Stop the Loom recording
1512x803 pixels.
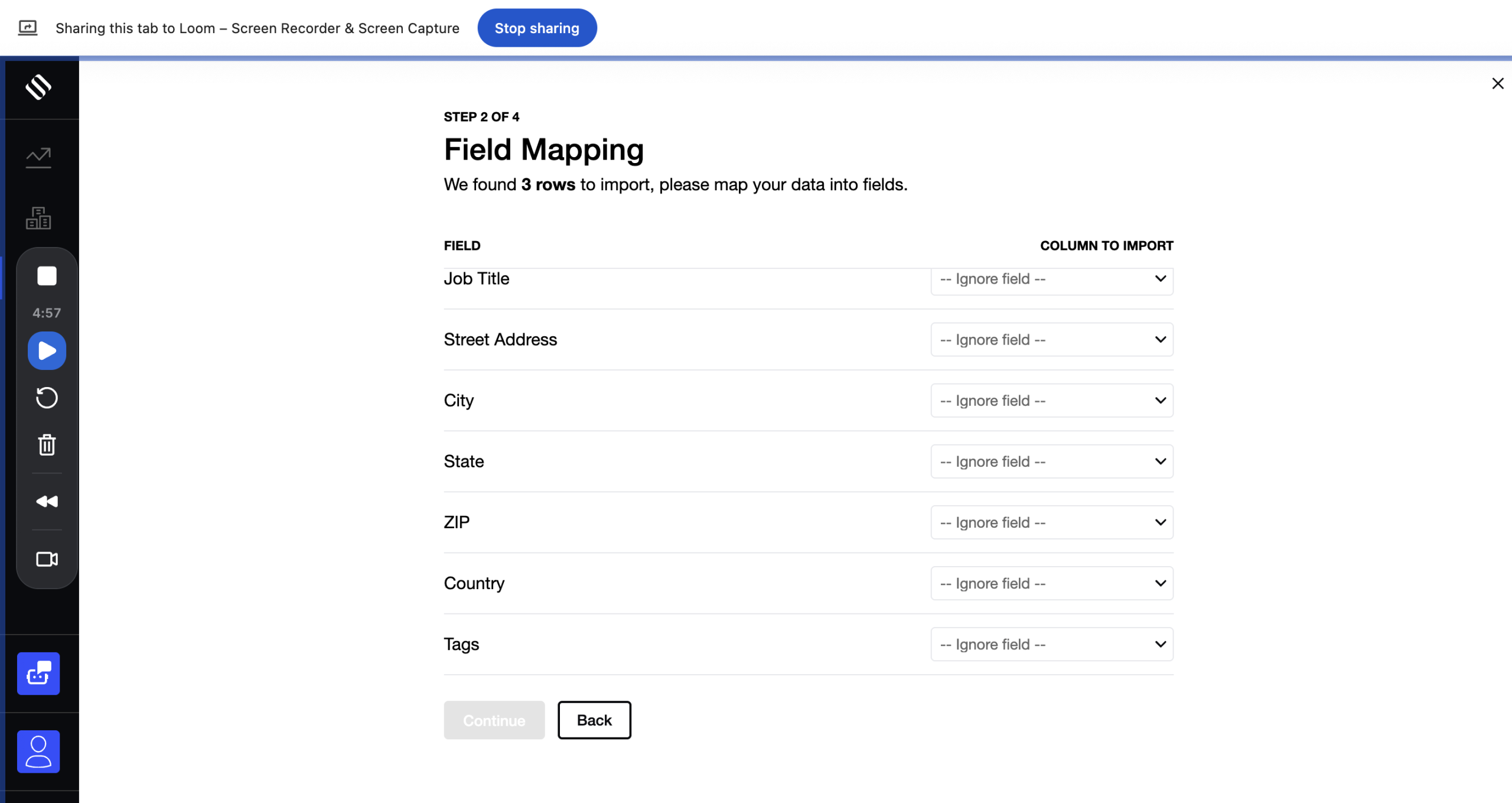47,276
